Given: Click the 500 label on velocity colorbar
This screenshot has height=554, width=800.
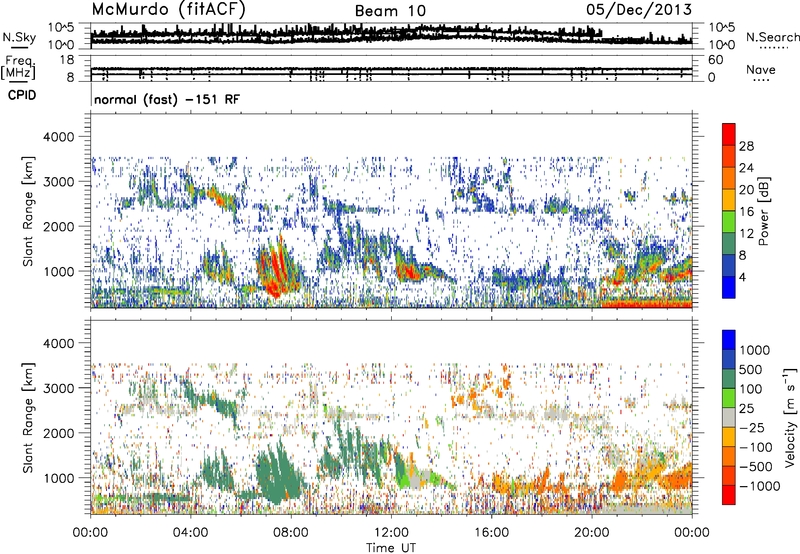Looking at the screenshot, I should coord(751,370).
